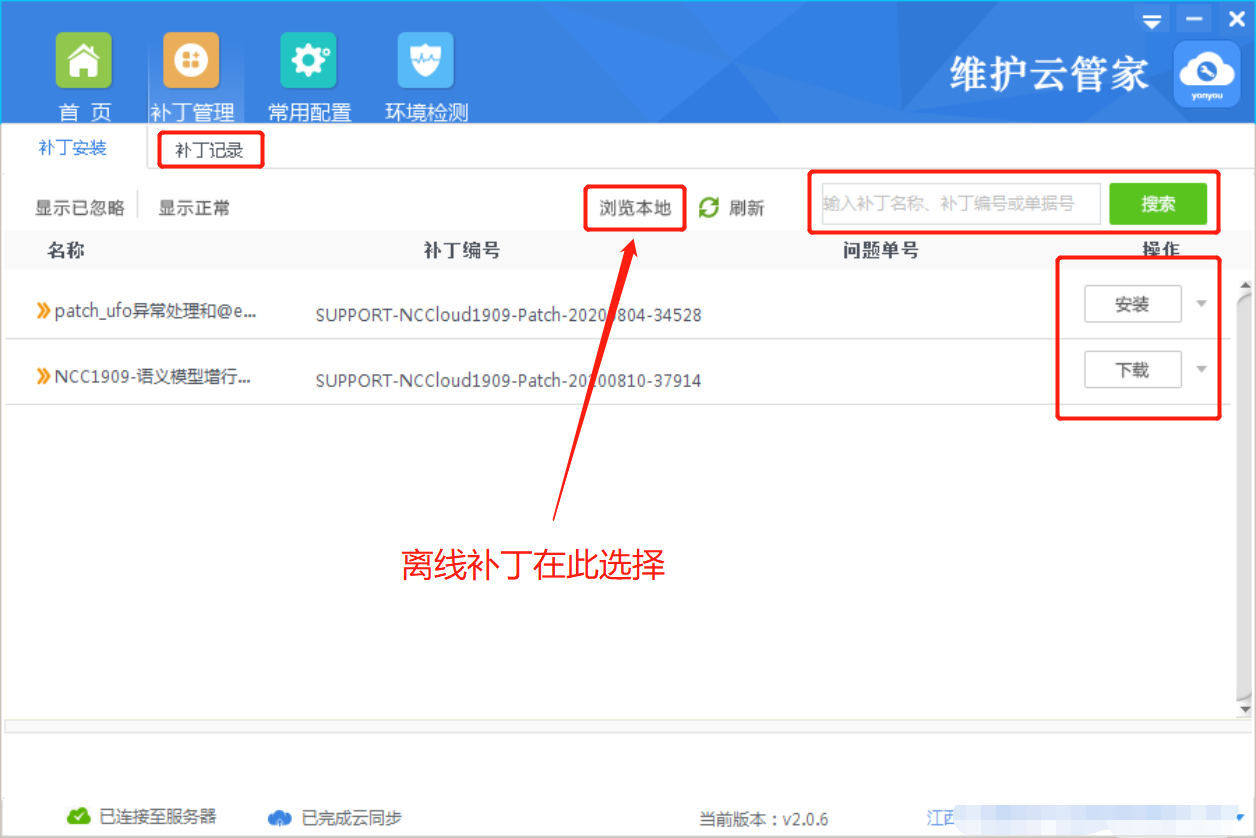Expand dropdown arrow next to 下载 button
Screen dimensions: 1256x838
pos(1201,370)
